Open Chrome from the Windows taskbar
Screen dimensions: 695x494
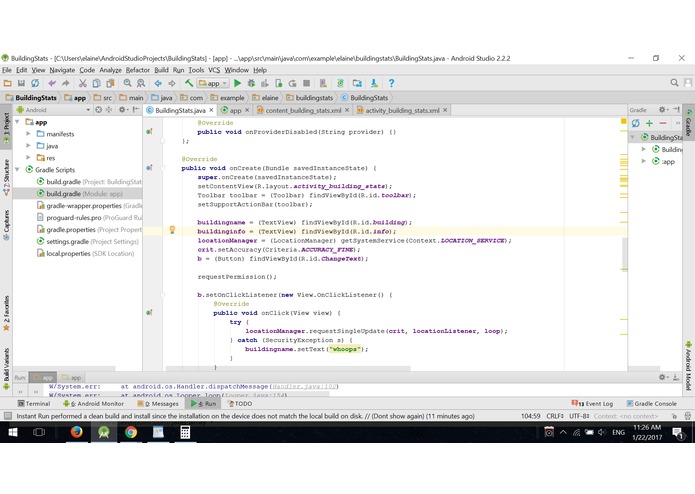[x=131, y=432]
